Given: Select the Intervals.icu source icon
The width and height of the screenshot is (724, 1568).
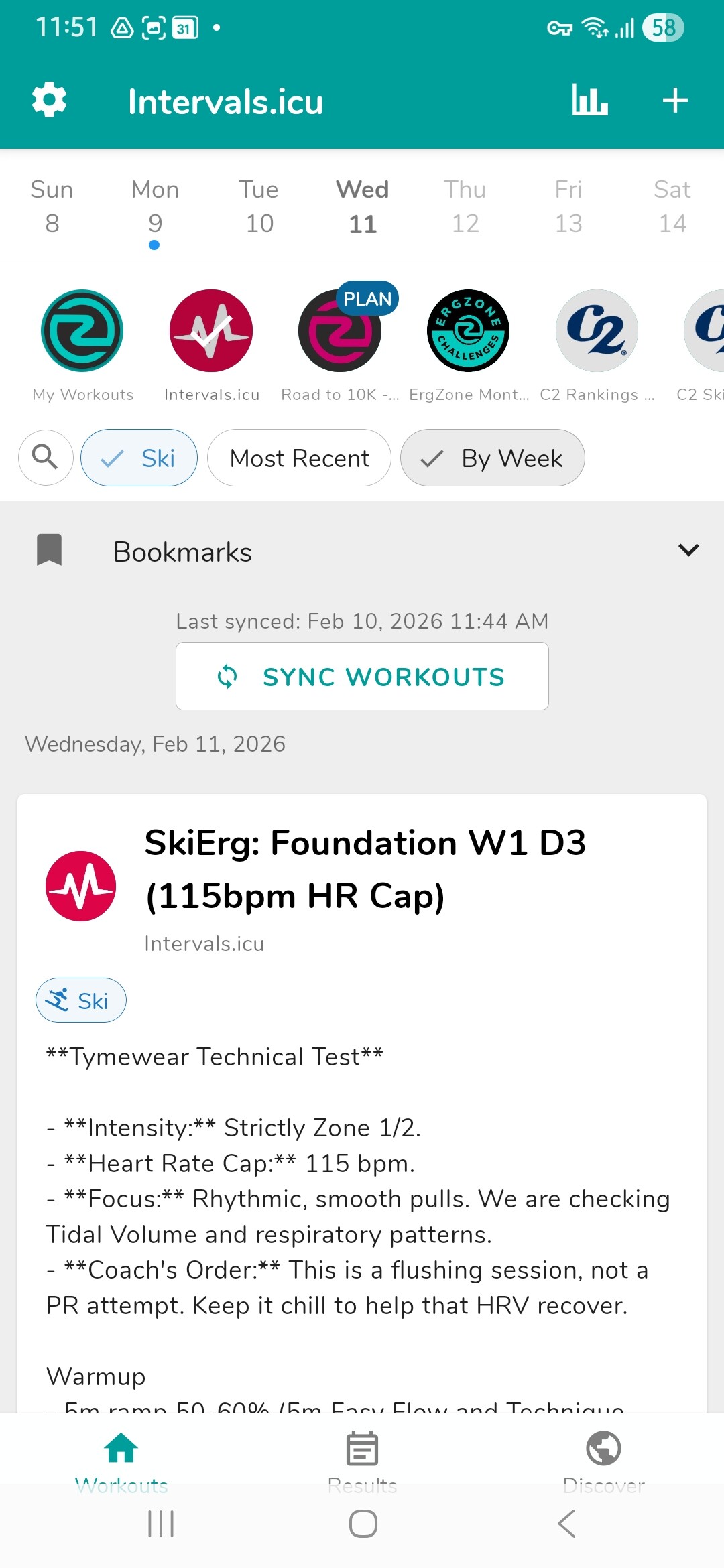Looking at the screenshot, I should pyautogui.click(x=211, y=331).
